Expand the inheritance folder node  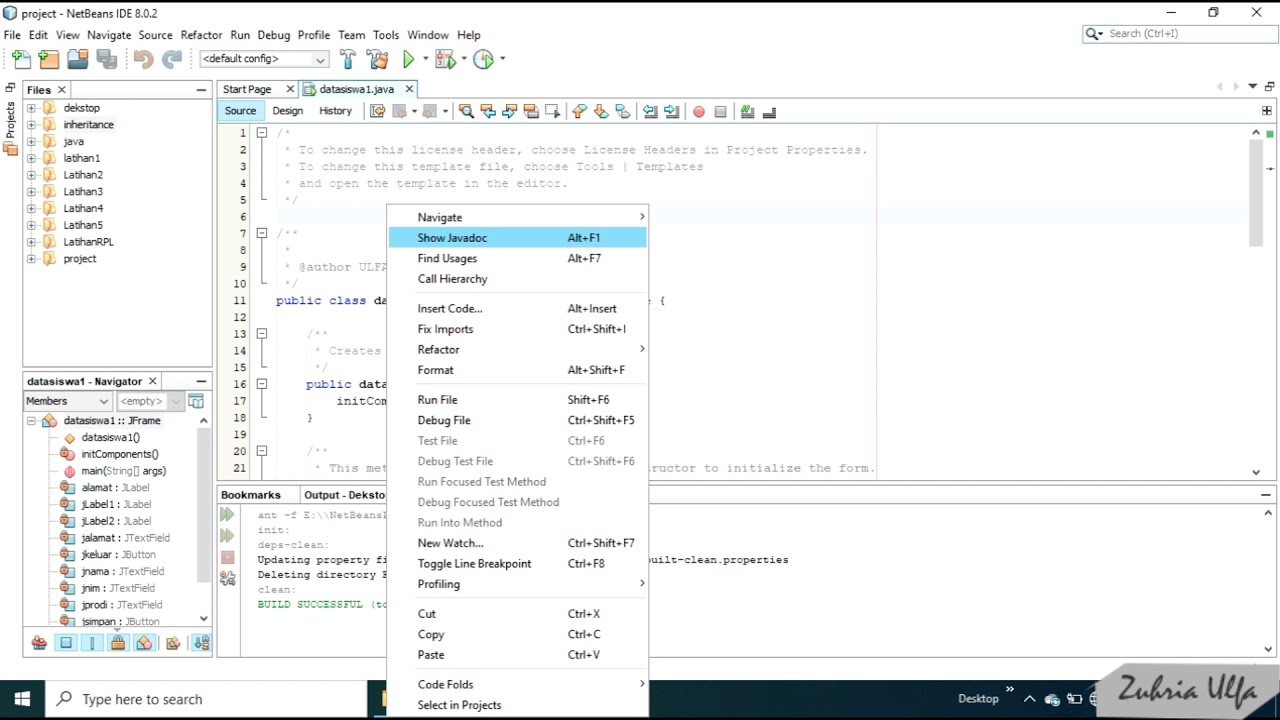pos(31,125)
